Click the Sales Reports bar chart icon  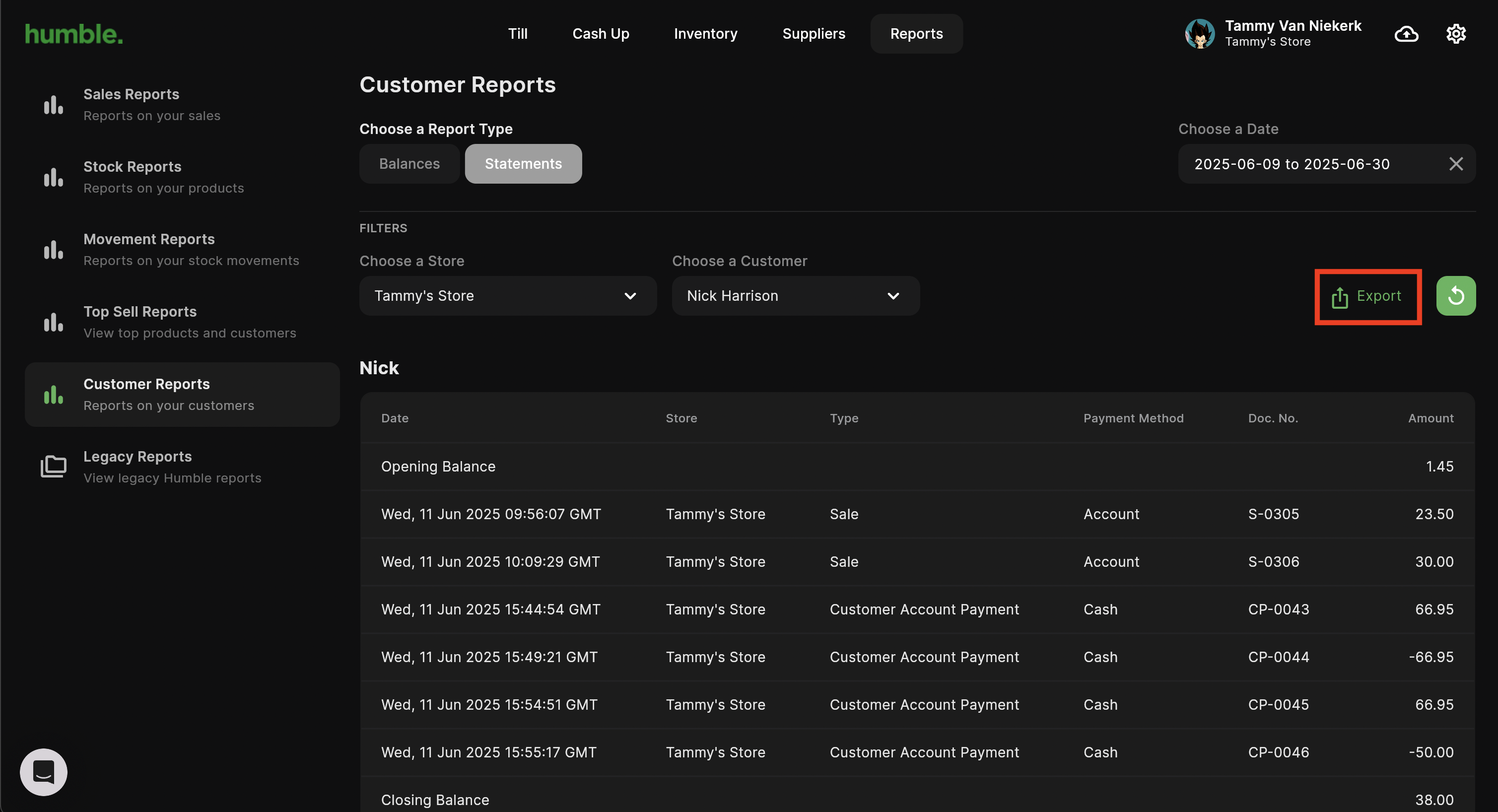tap(54, 105)
